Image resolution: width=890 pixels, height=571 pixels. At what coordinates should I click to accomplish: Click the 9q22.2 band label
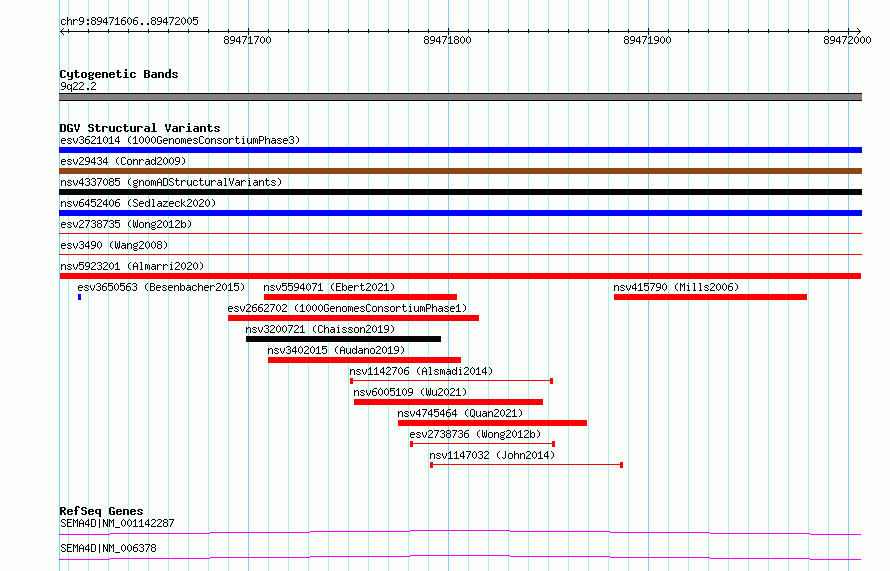(x=78, y=86)
